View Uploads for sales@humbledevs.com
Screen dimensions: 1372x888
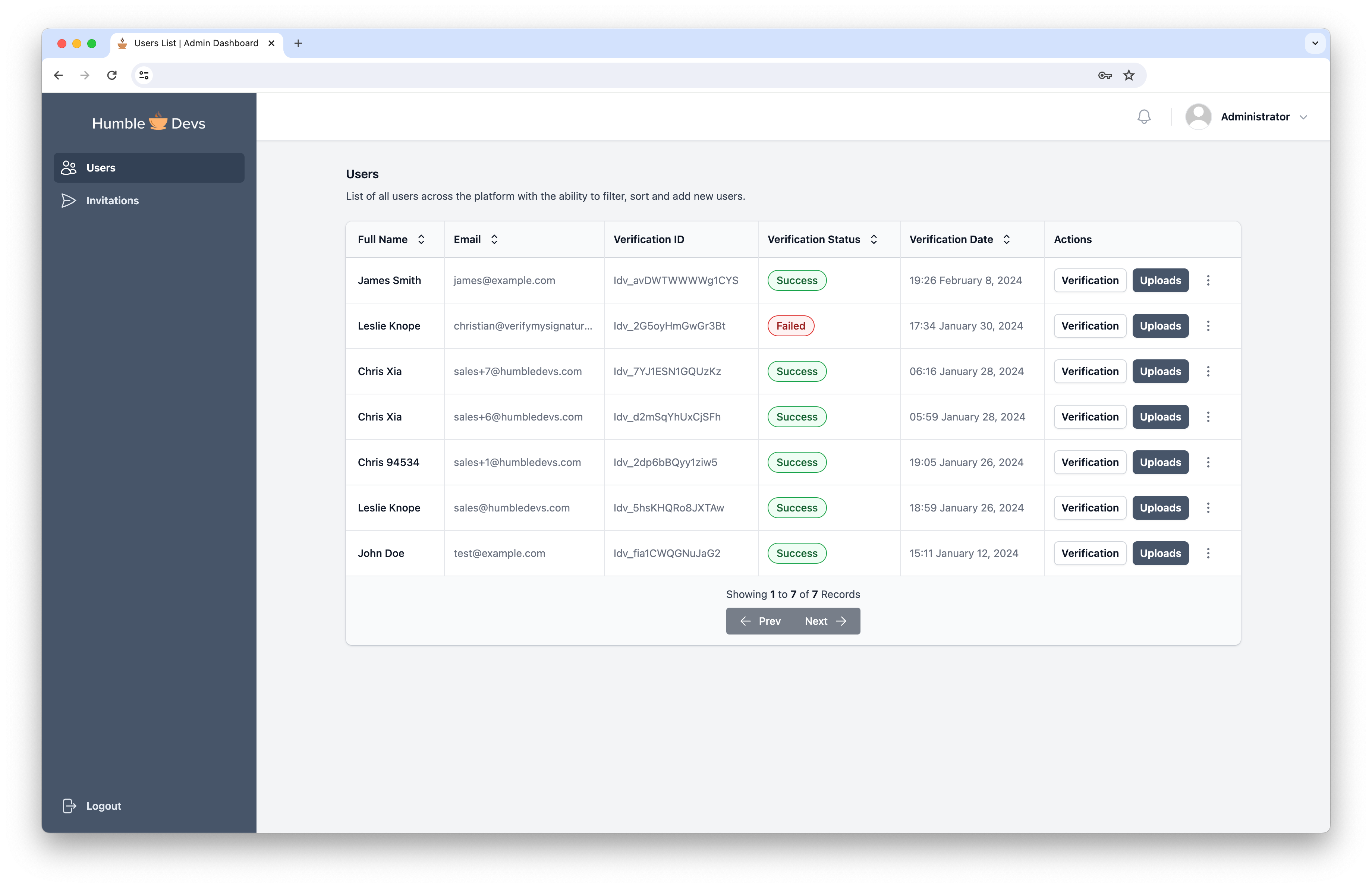1160,508
